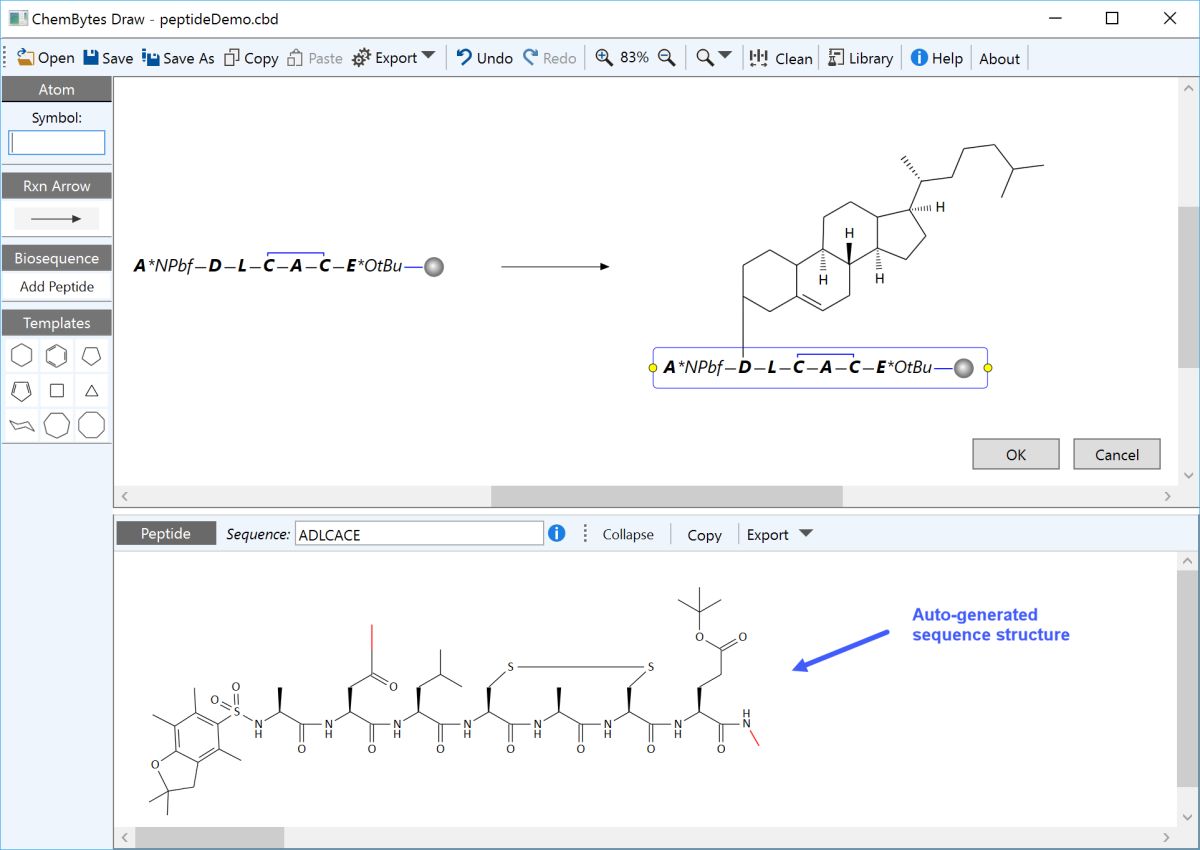Image resolution: width=1200 pixels, height=850 pixels.
Task: Open the Library panel
Action: 860,58
